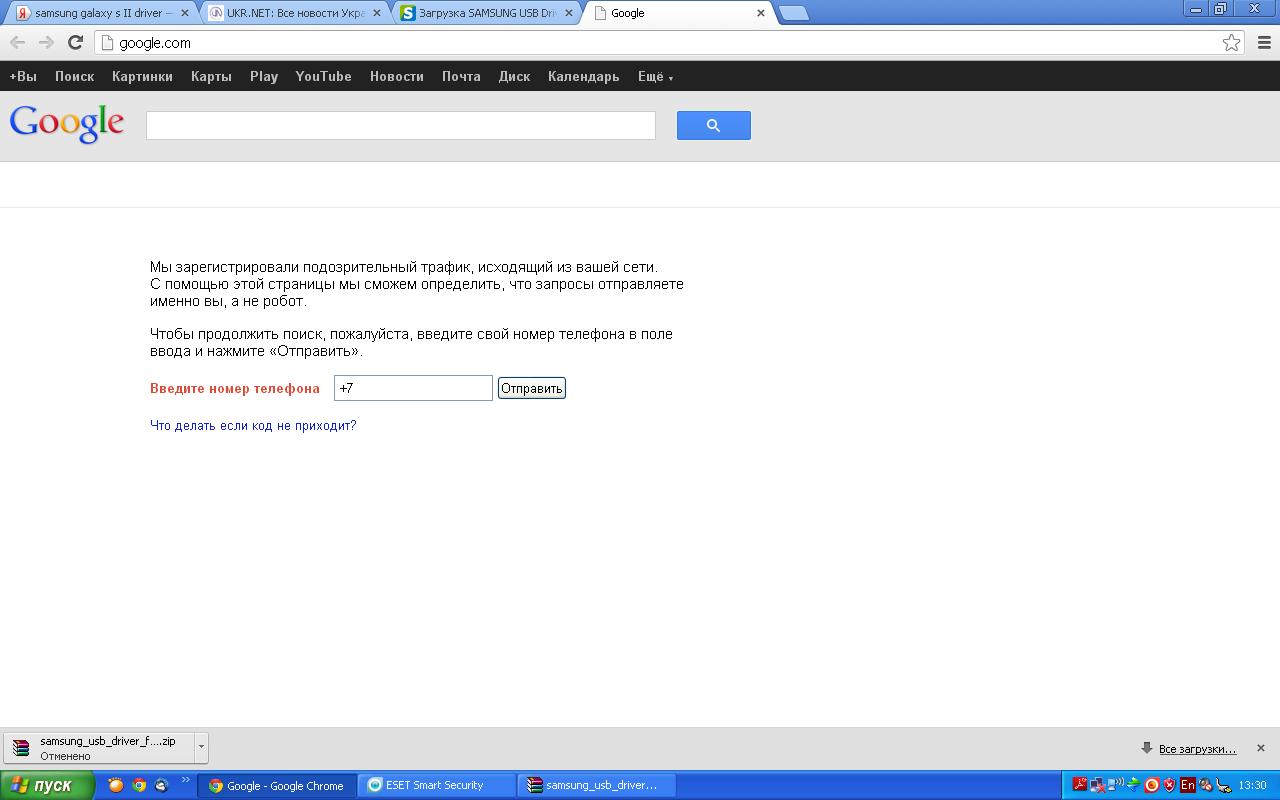Close the downloads bar
1280x800 pixels.
pos(1260,748)
